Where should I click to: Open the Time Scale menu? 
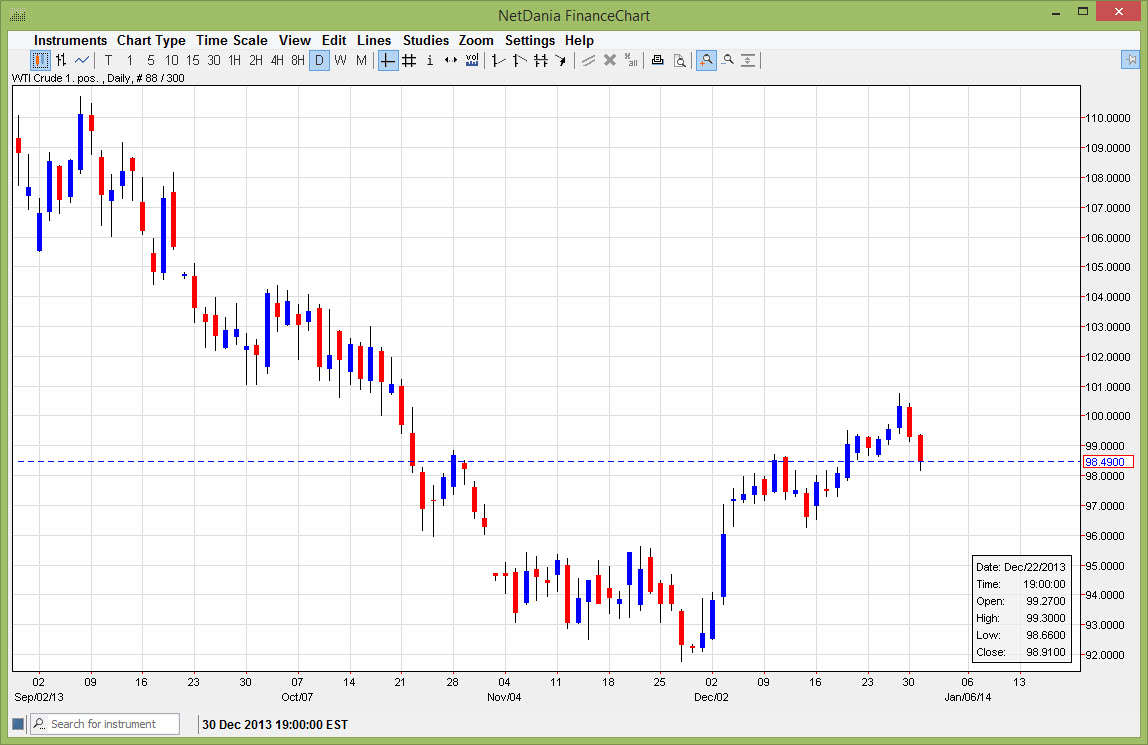click(231, 40)
